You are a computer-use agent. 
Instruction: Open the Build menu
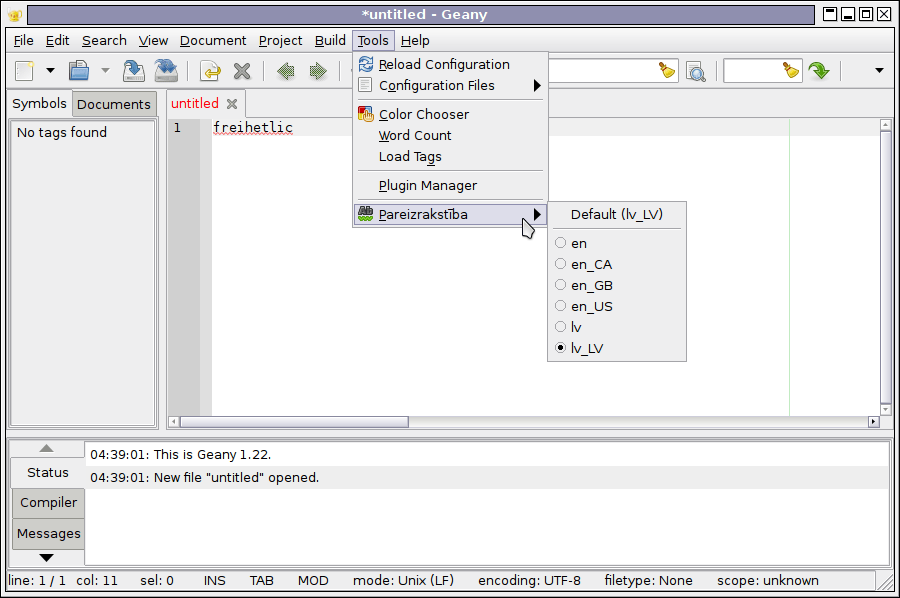click(x=330, y=41)
